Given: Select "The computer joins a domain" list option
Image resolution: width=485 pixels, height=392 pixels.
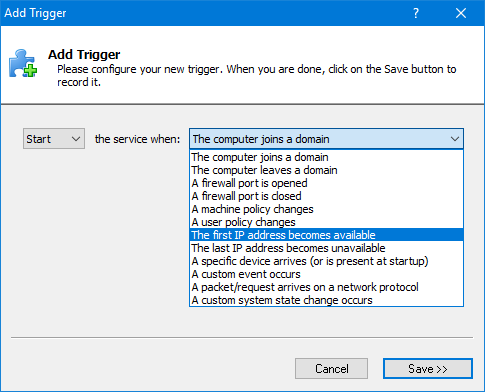Looking at the screenshot, I should [x=326, y=157].
